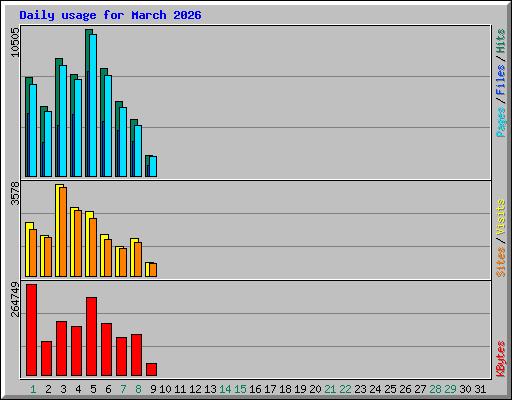Click the red KBytes legend label
This screenshot has height=400, width=512.
(x=501, y=359)
